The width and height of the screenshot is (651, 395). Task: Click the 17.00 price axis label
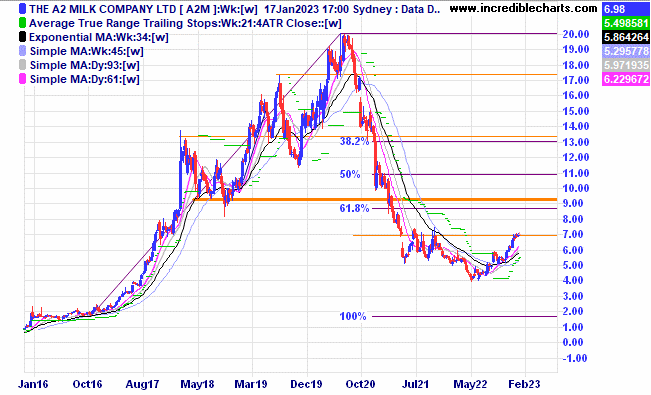click(x=575, y=80)
